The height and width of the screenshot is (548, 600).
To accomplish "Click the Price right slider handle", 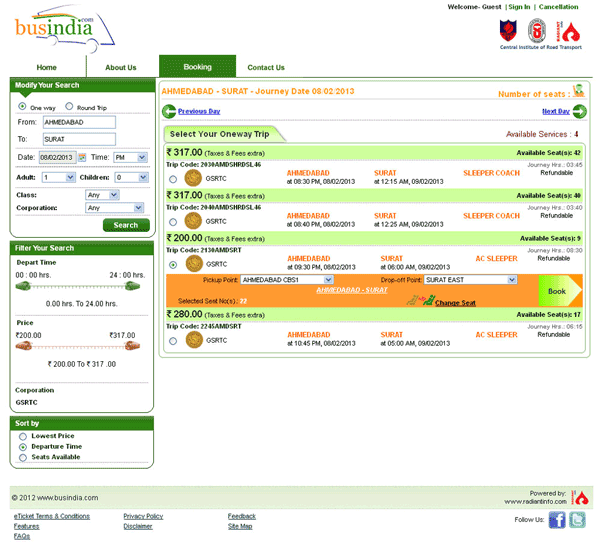I will [x=132, y=346].
